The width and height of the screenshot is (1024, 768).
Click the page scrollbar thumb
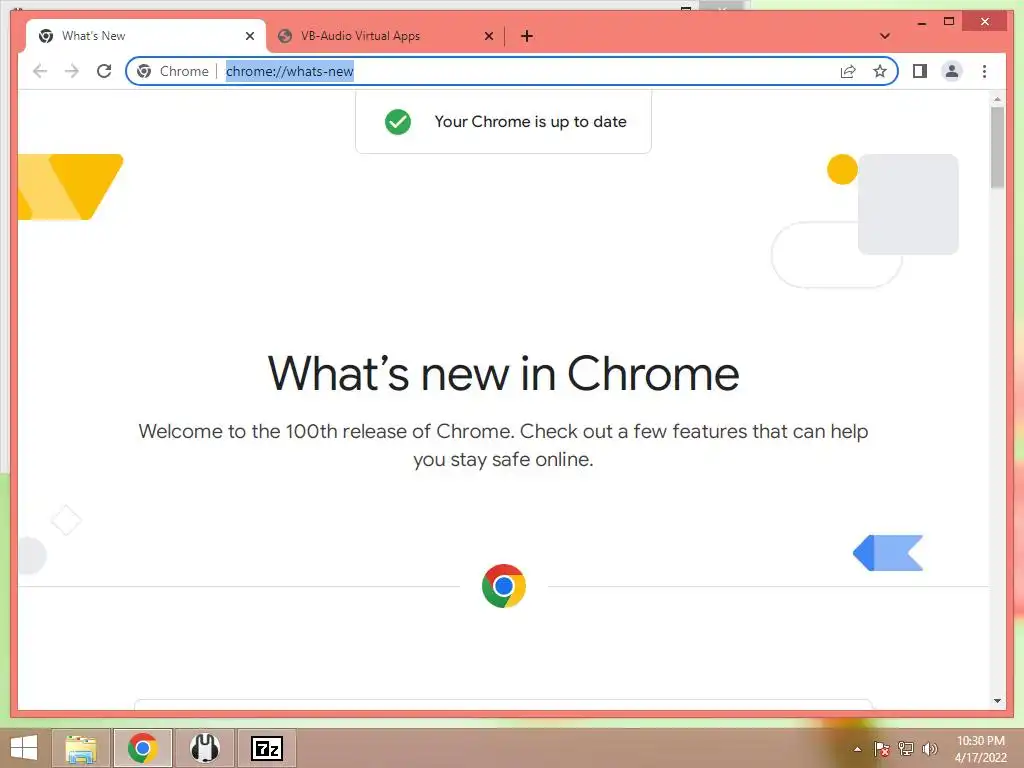[997, 148]
